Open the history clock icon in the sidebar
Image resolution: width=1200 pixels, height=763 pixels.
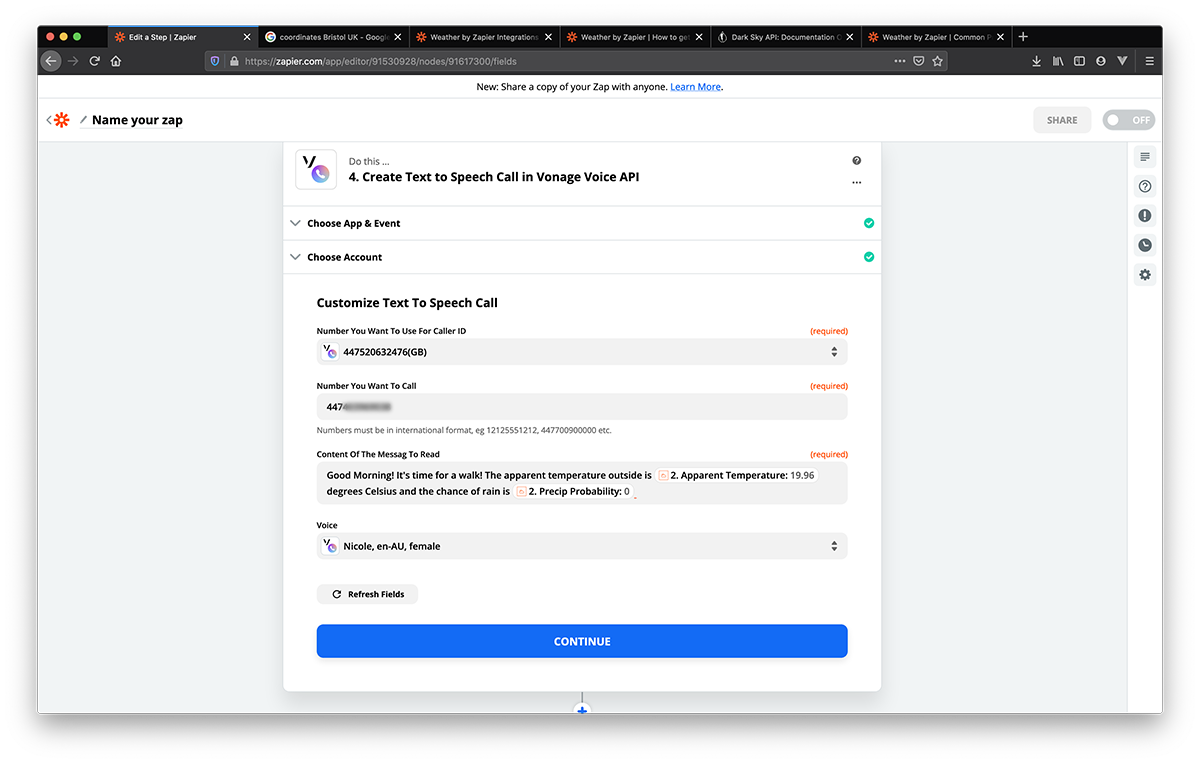tap(1145, 245)
